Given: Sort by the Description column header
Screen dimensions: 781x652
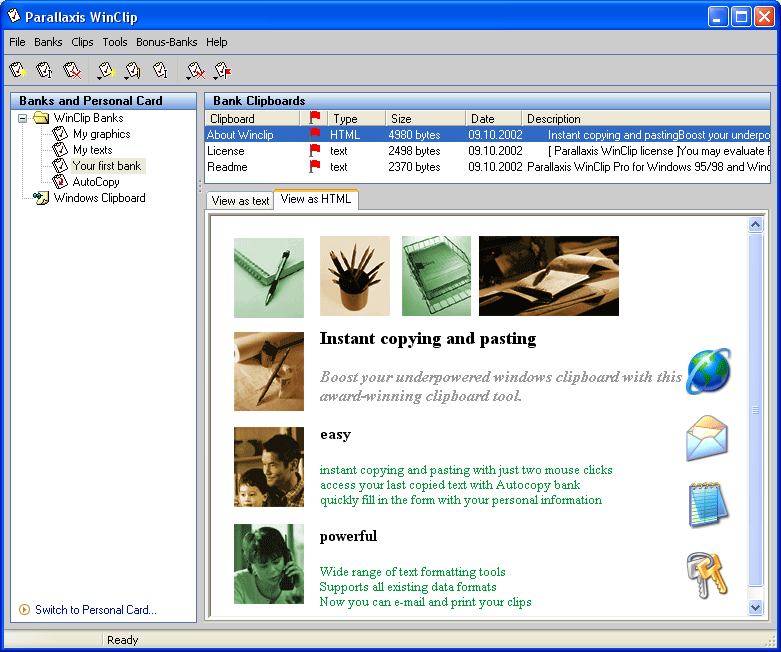Looking at the screenshot, I should click(646, 119).
